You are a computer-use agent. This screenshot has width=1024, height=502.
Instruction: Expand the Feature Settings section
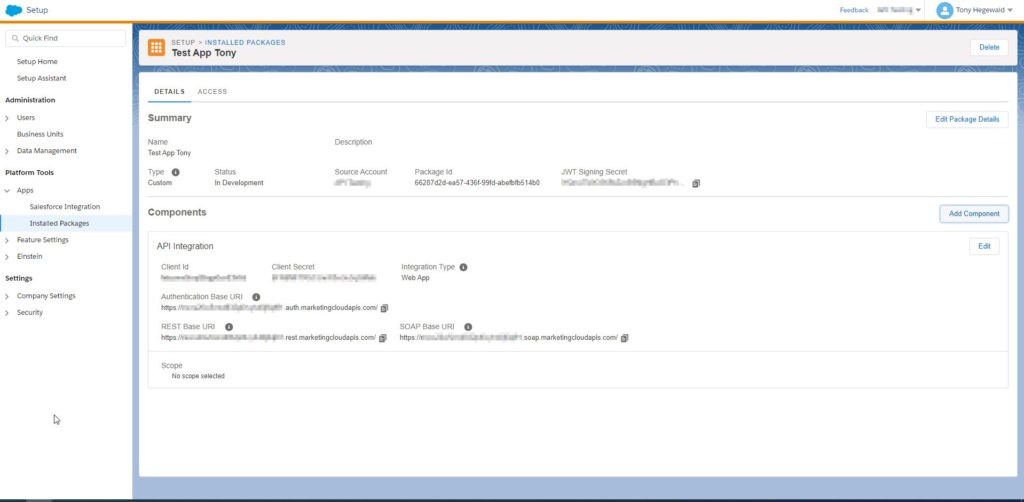[x=7, y=240]
